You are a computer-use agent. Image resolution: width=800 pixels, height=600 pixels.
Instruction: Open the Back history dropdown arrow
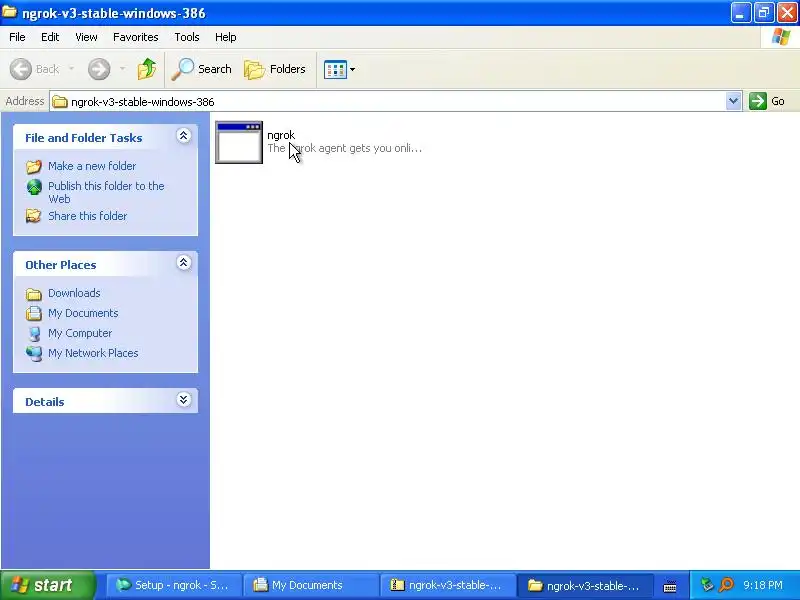click(71, 69)
